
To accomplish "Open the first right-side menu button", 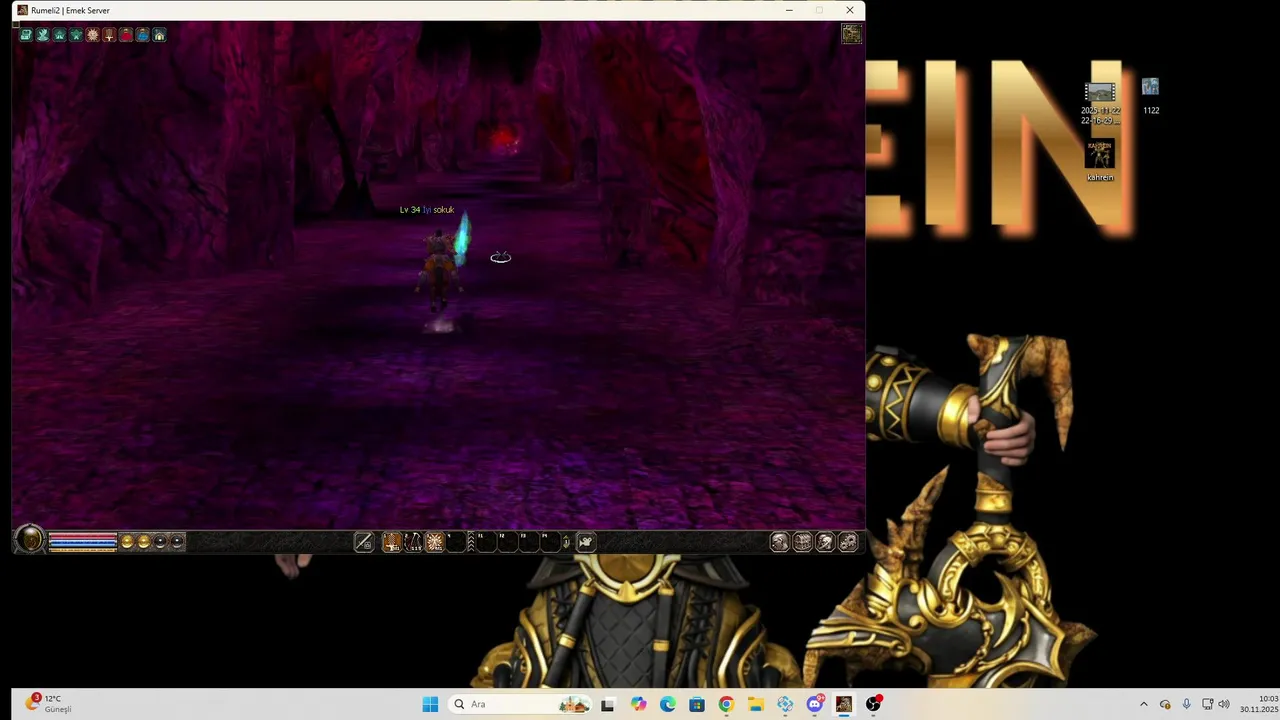I will pos(780,542).
